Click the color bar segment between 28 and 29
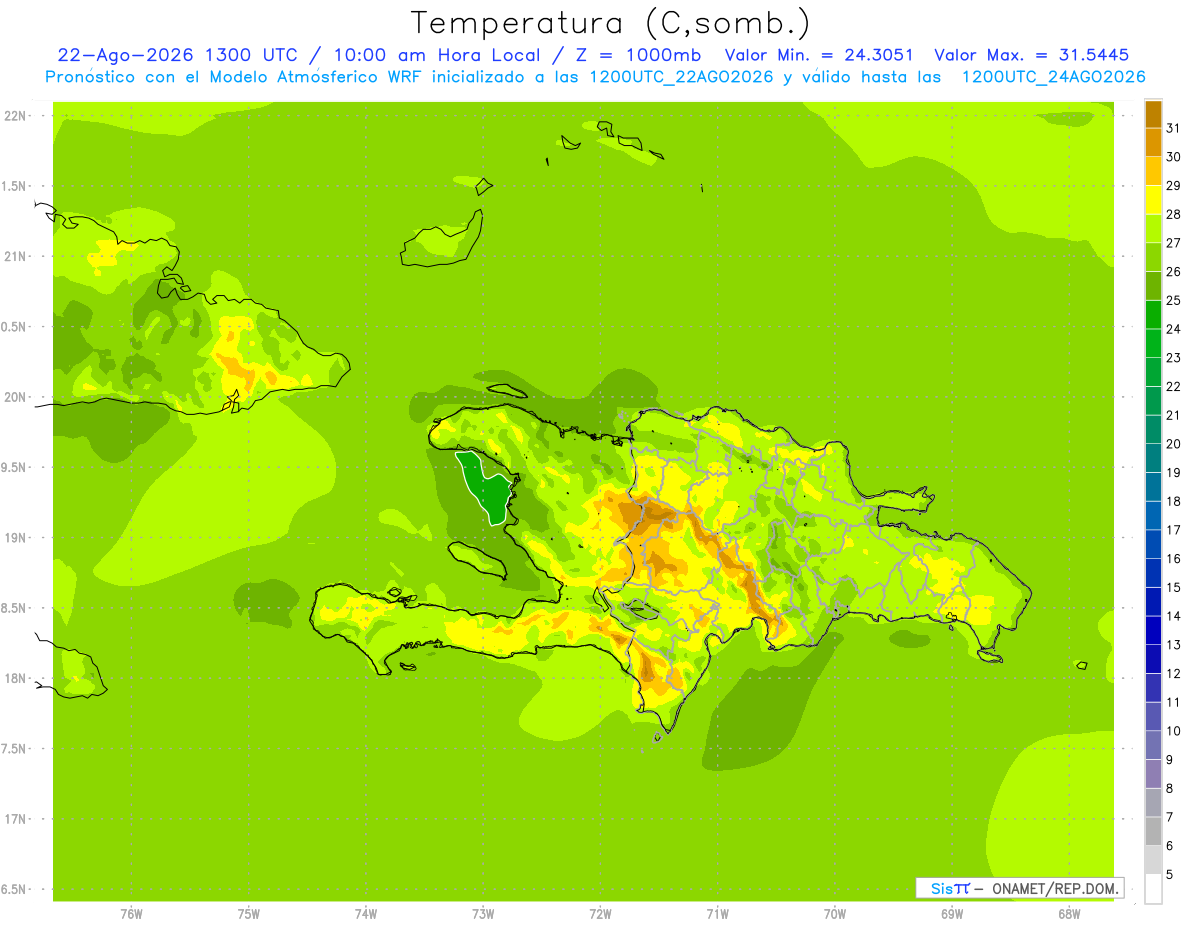 coord(1153,200)
